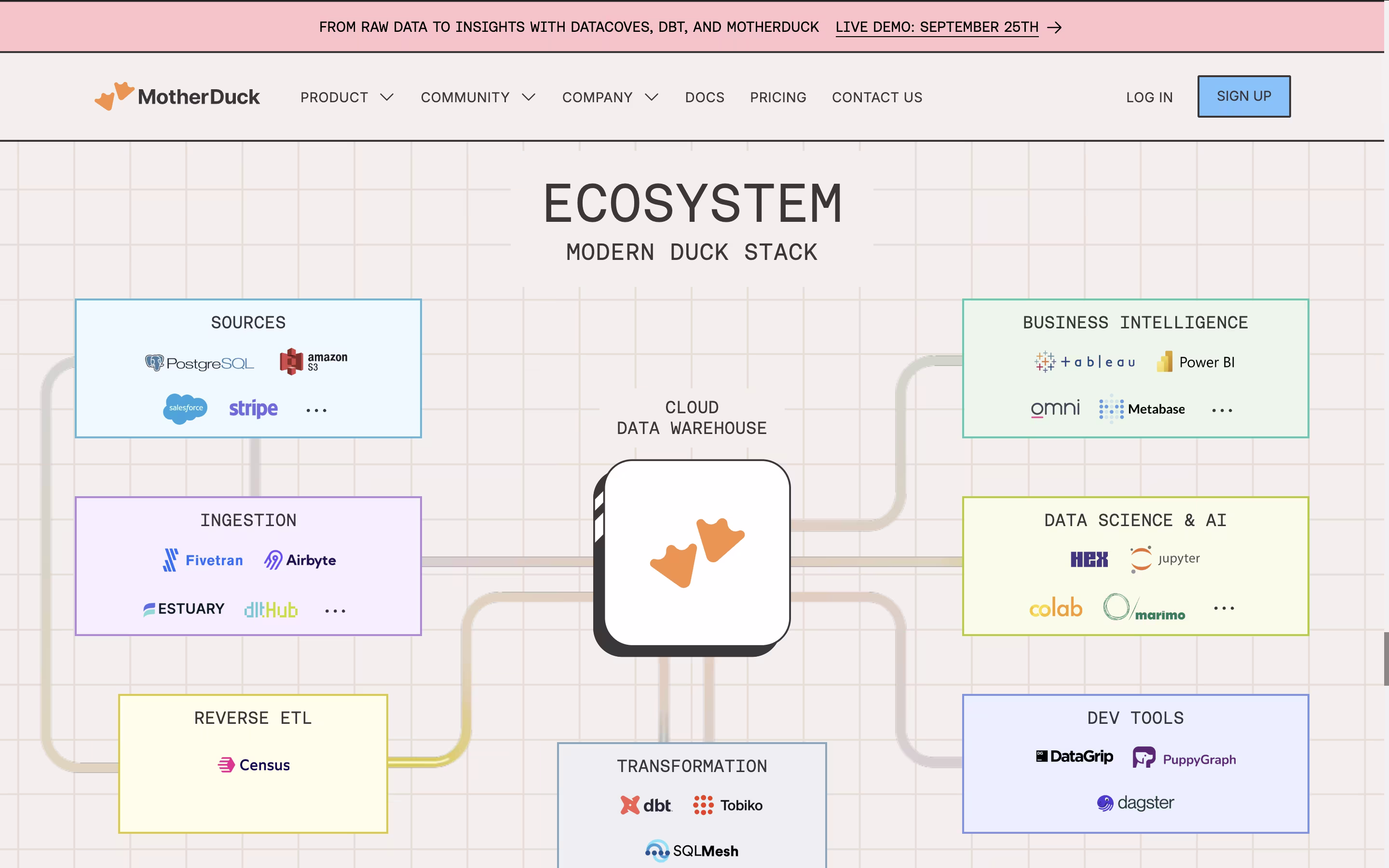The width and height of the screenshot is (1389, 868).
Task: Open the dbt logo under Transformation
Action: [646, 805]
